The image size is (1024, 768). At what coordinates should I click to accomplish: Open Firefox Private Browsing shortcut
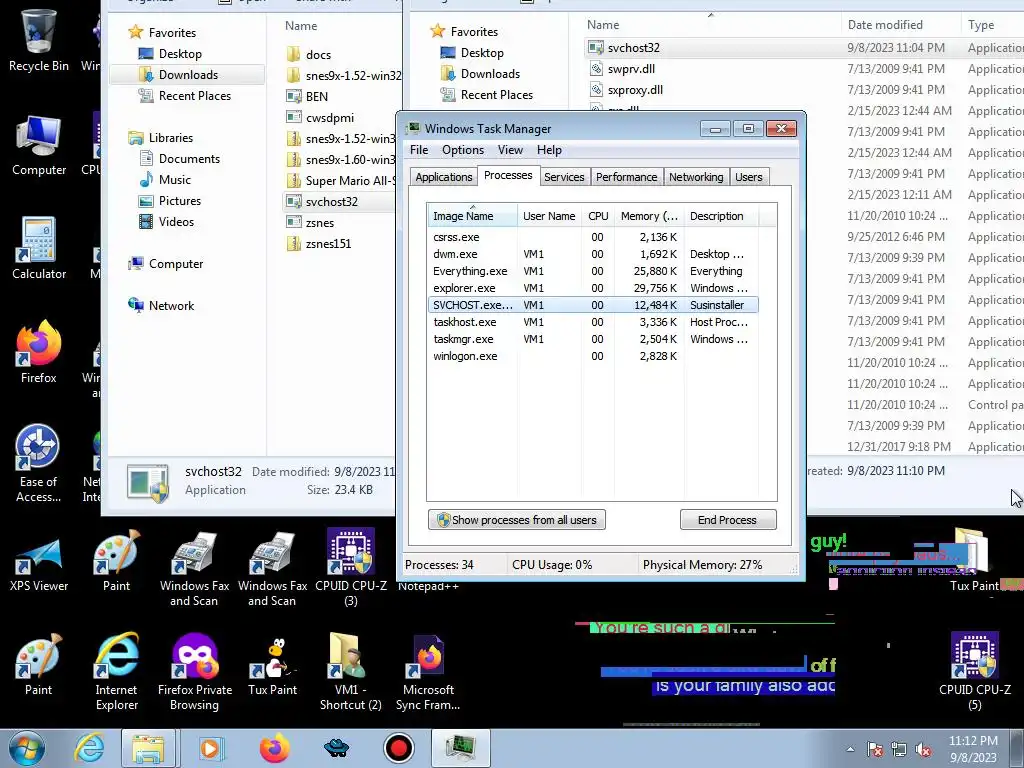click(195, 671)
